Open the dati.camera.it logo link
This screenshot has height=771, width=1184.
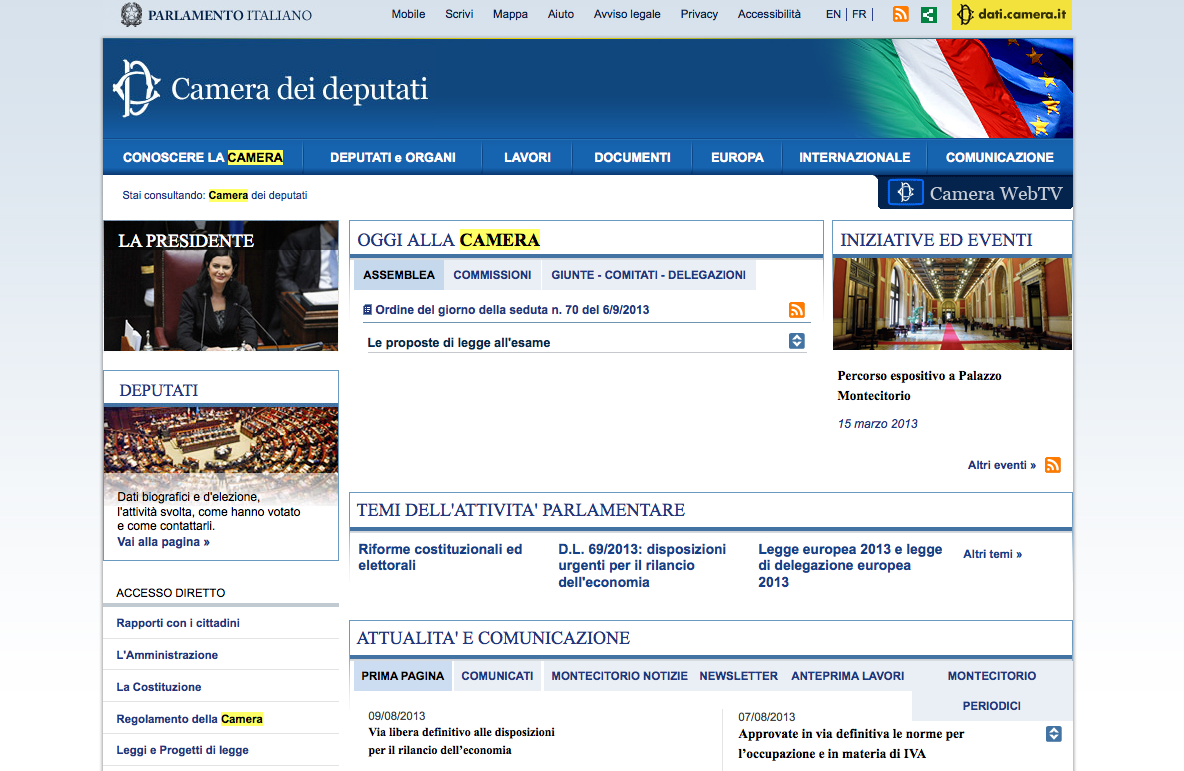pos(1011,15)
